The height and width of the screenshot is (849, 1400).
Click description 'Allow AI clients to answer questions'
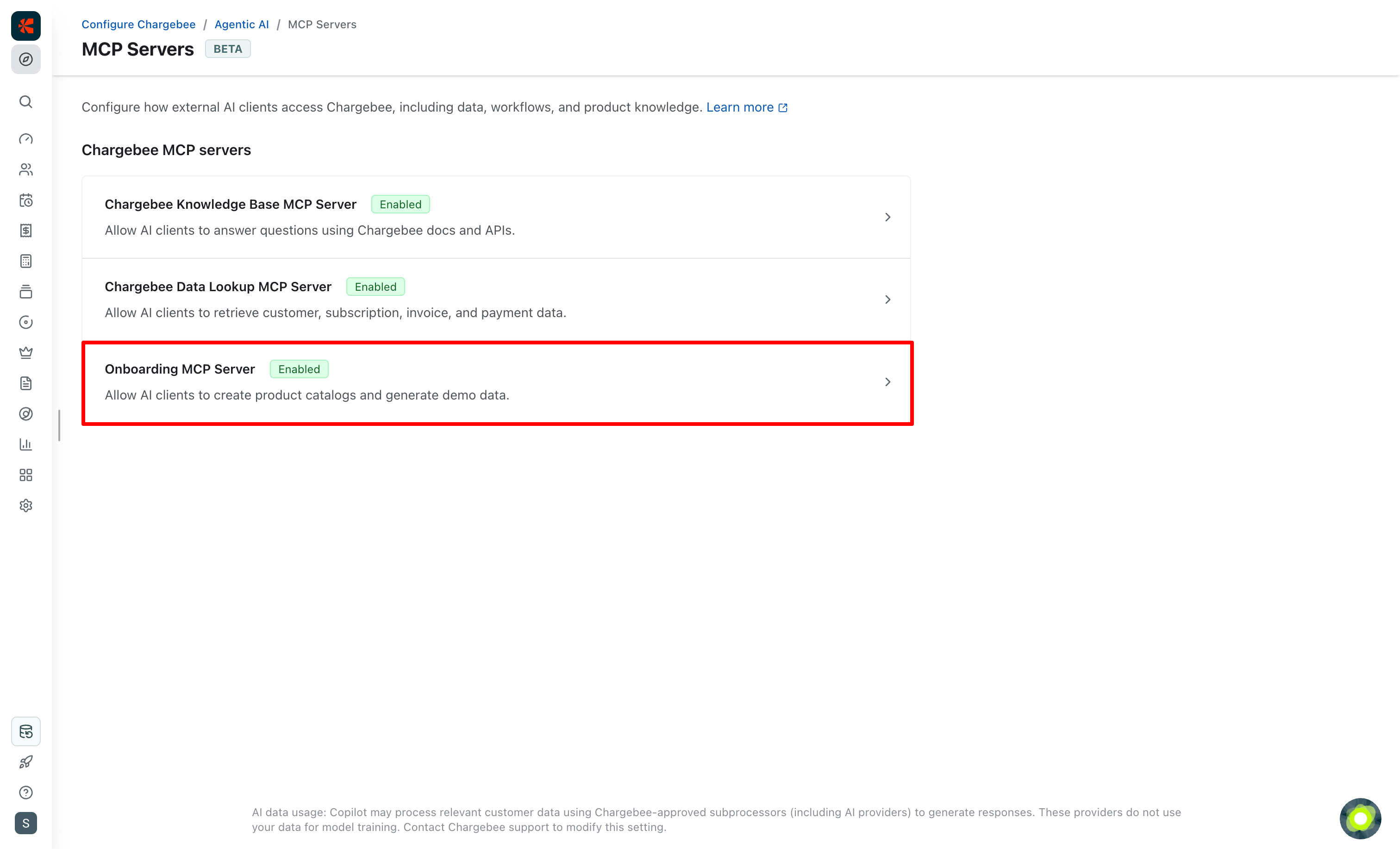click(x=310, y=230)
